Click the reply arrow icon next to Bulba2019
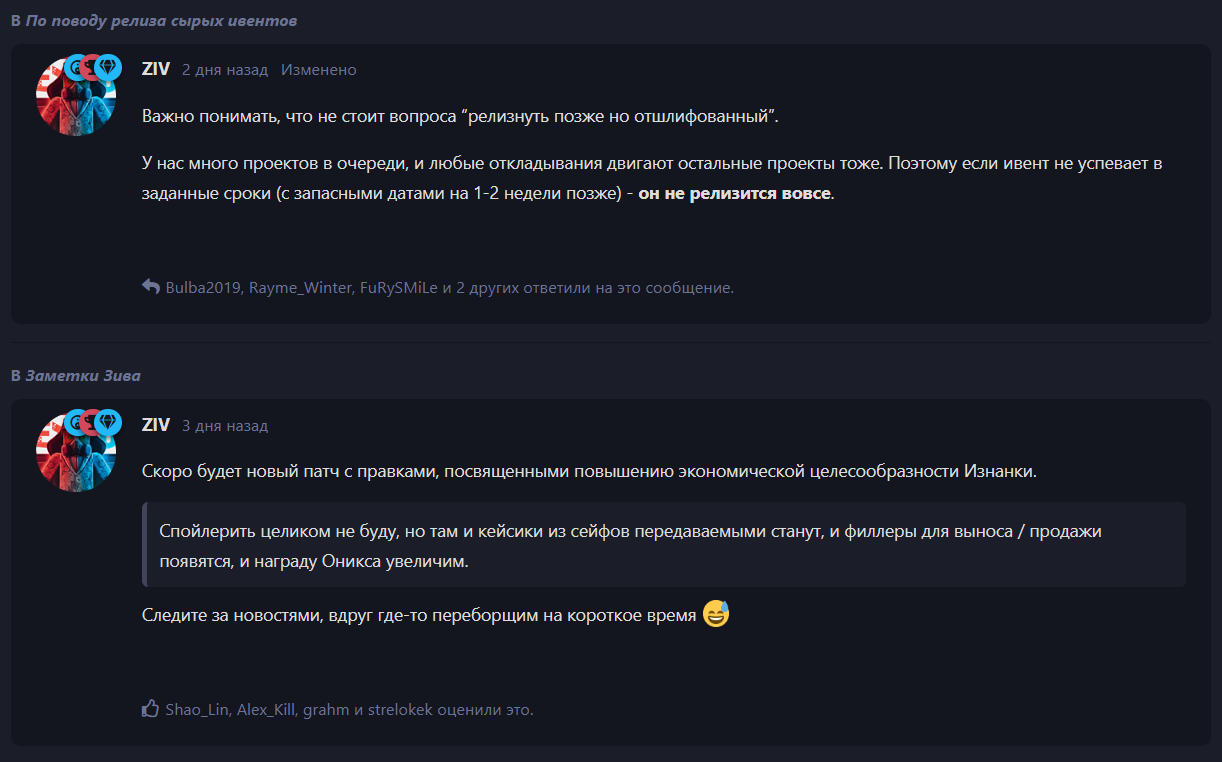 151,287
